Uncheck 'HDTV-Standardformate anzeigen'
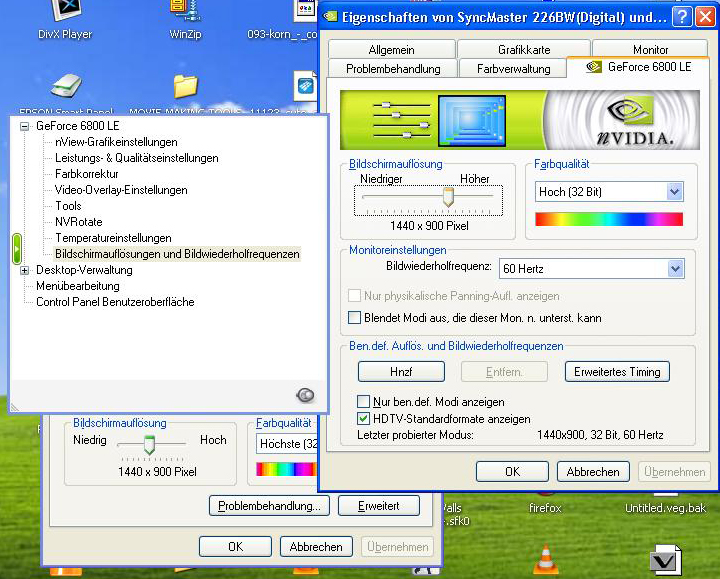The height and width of the screenshot is (579, 720). pyautogui.click(x=364, y=419)
